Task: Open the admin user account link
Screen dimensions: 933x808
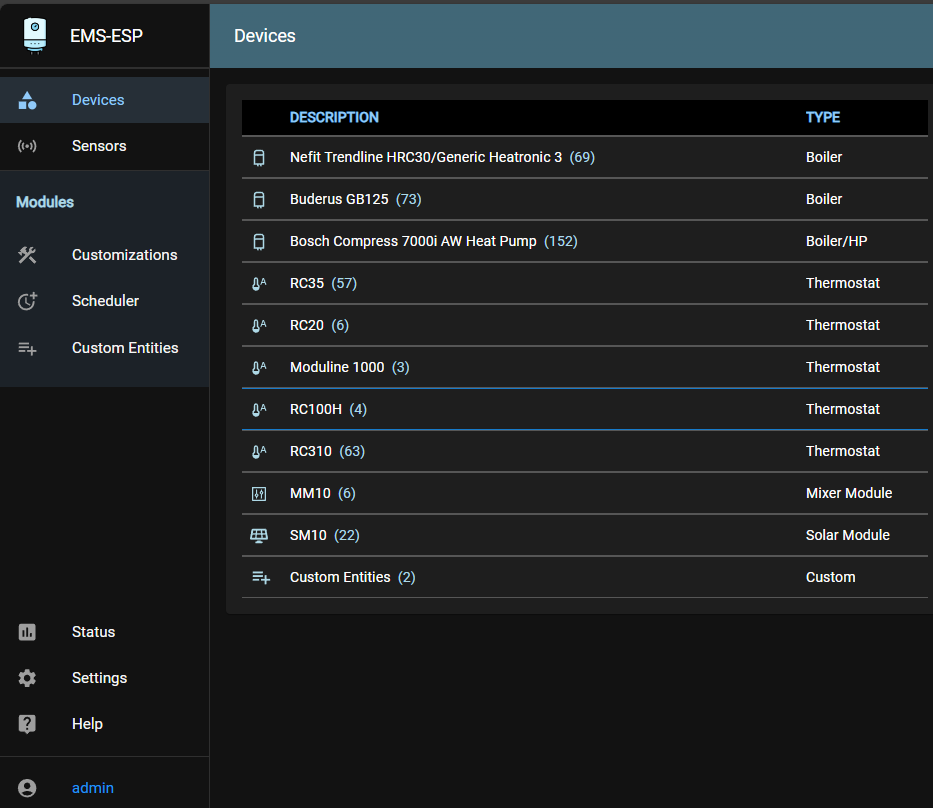Action: [93, 788]
